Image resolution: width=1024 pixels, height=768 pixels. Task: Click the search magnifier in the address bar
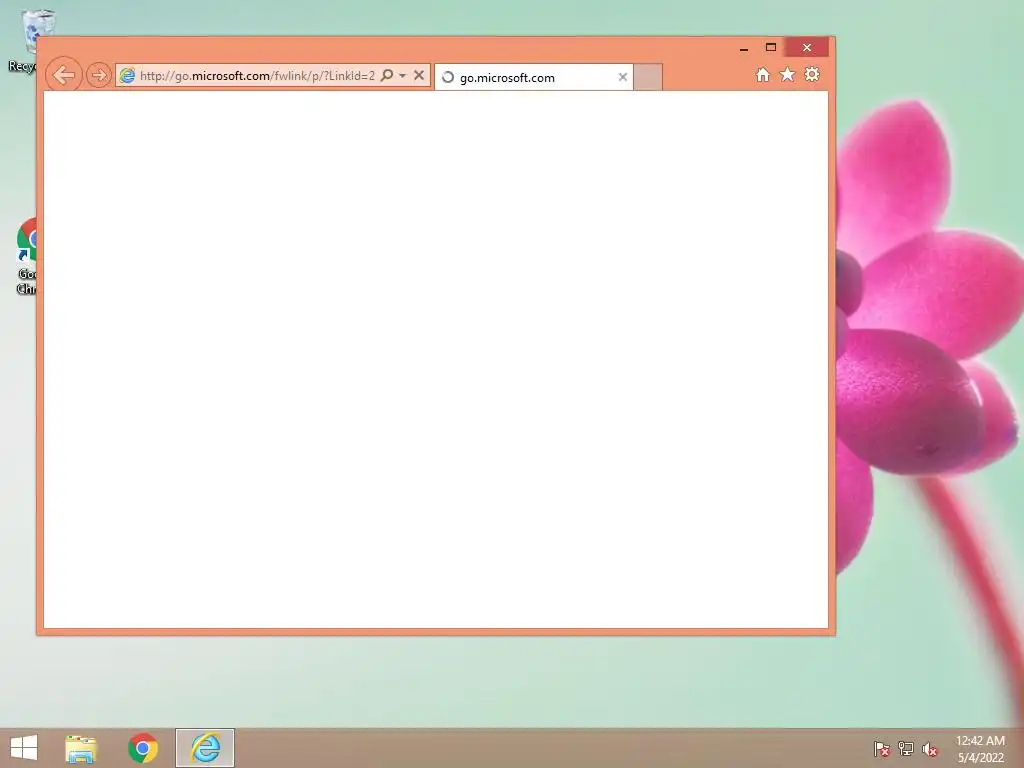[x=387, y=75]
